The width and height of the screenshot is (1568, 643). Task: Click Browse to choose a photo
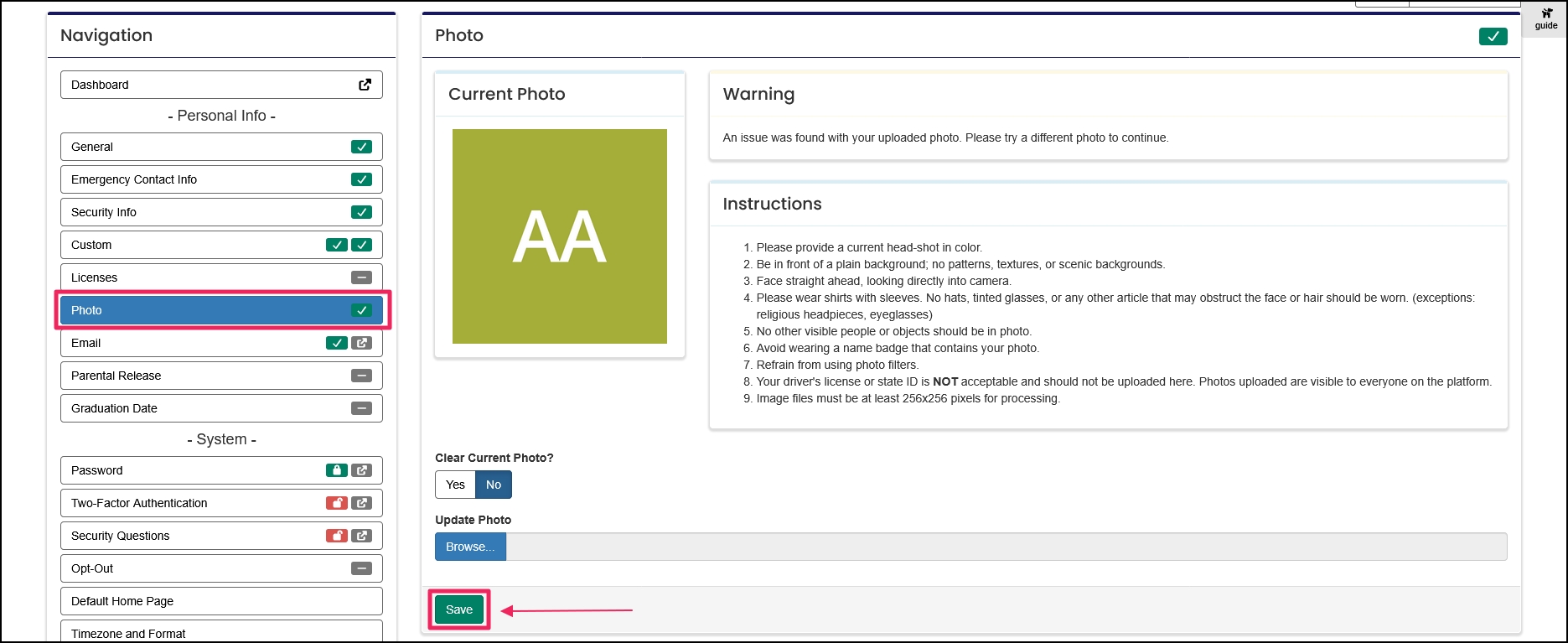470,547
